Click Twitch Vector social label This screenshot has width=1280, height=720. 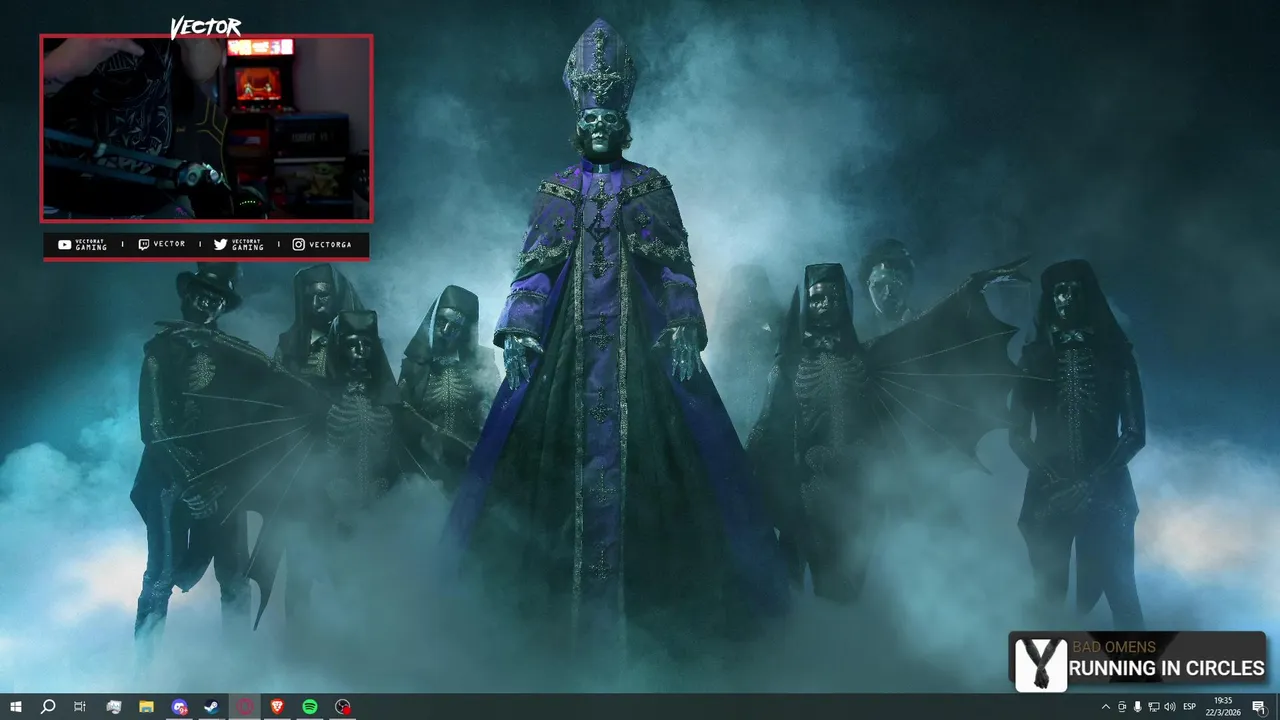[x=161, y=244]
